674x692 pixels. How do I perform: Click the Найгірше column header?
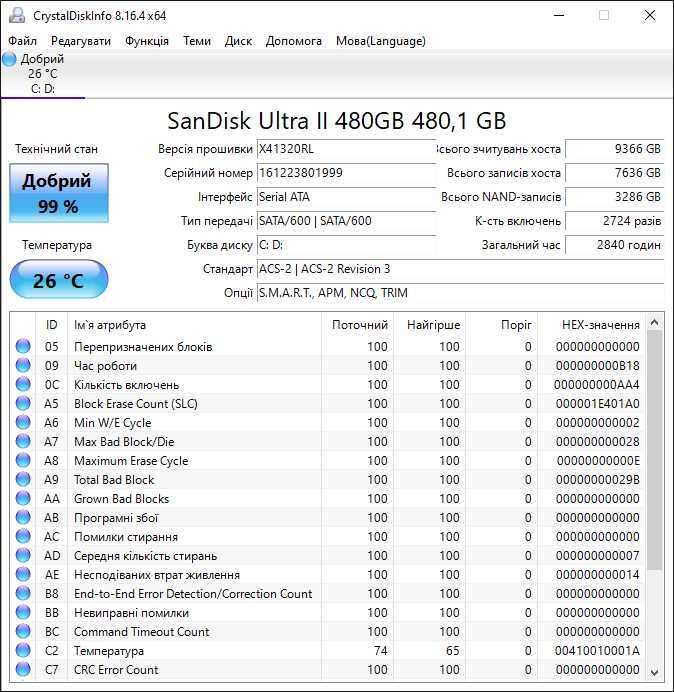click(429, 325)
